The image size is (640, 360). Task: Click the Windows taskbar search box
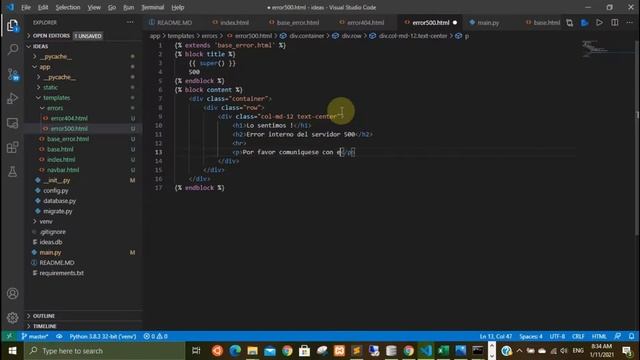pyautogui.click(x=105, y=351)
